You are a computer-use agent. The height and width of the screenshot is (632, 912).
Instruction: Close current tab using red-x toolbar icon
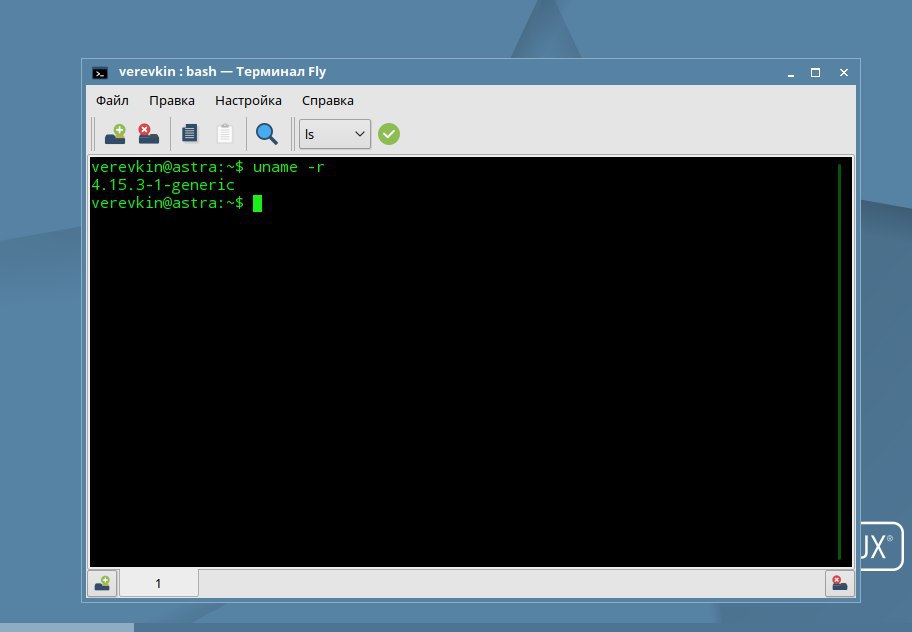[148, 134]
